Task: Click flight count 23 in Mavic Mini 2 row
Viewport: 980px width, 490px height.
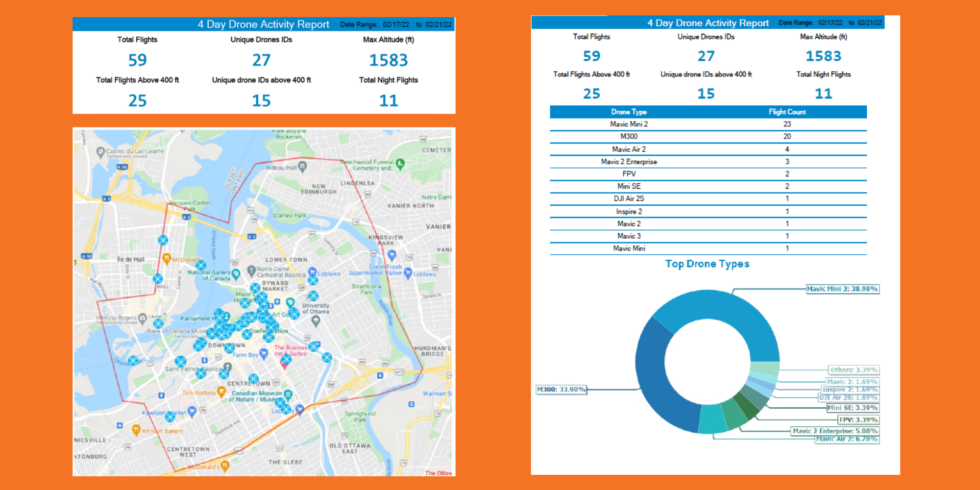Action: [787, 124]
